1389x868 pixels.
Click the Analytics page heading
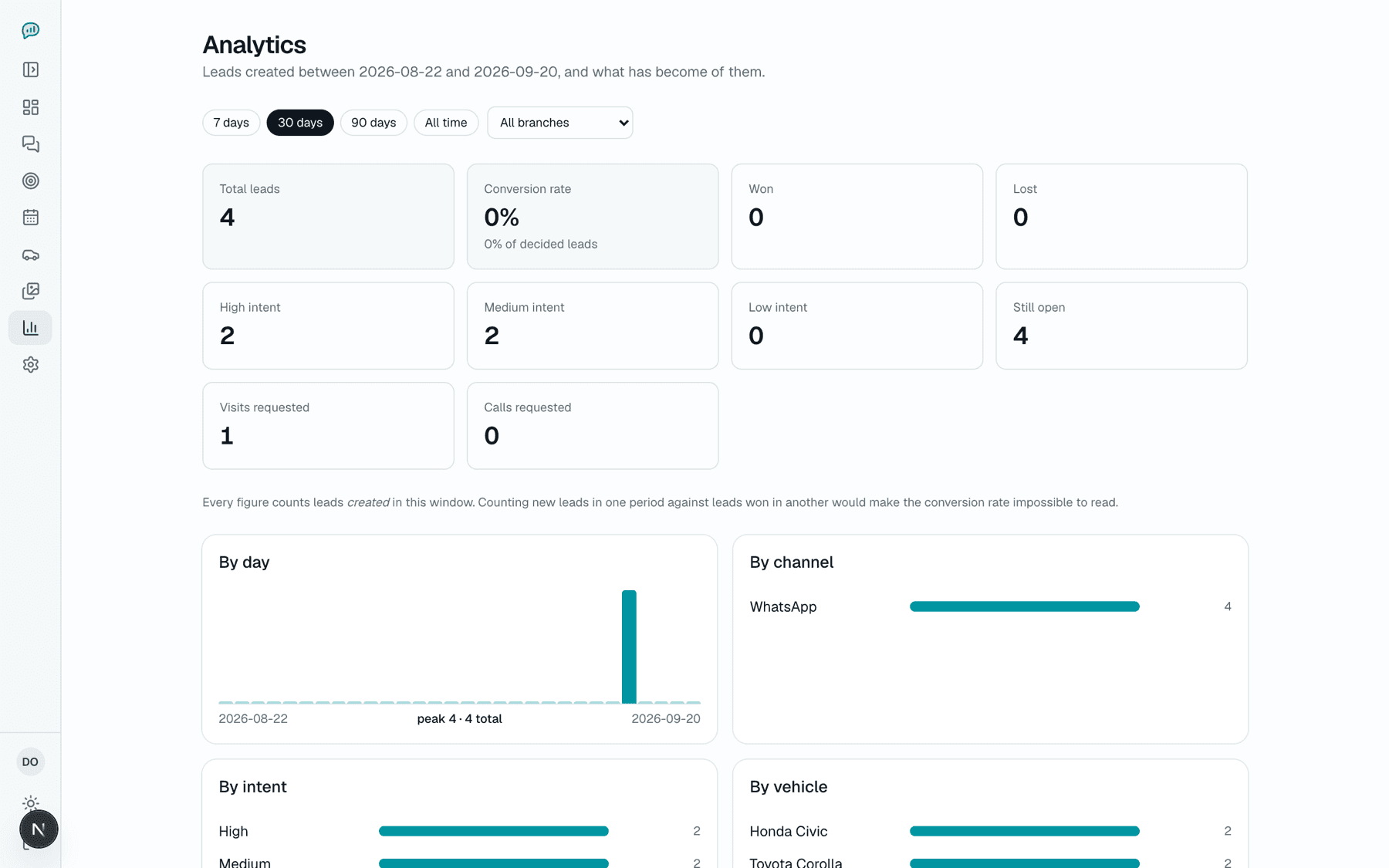pyautogui.click(x=254, y=45)
